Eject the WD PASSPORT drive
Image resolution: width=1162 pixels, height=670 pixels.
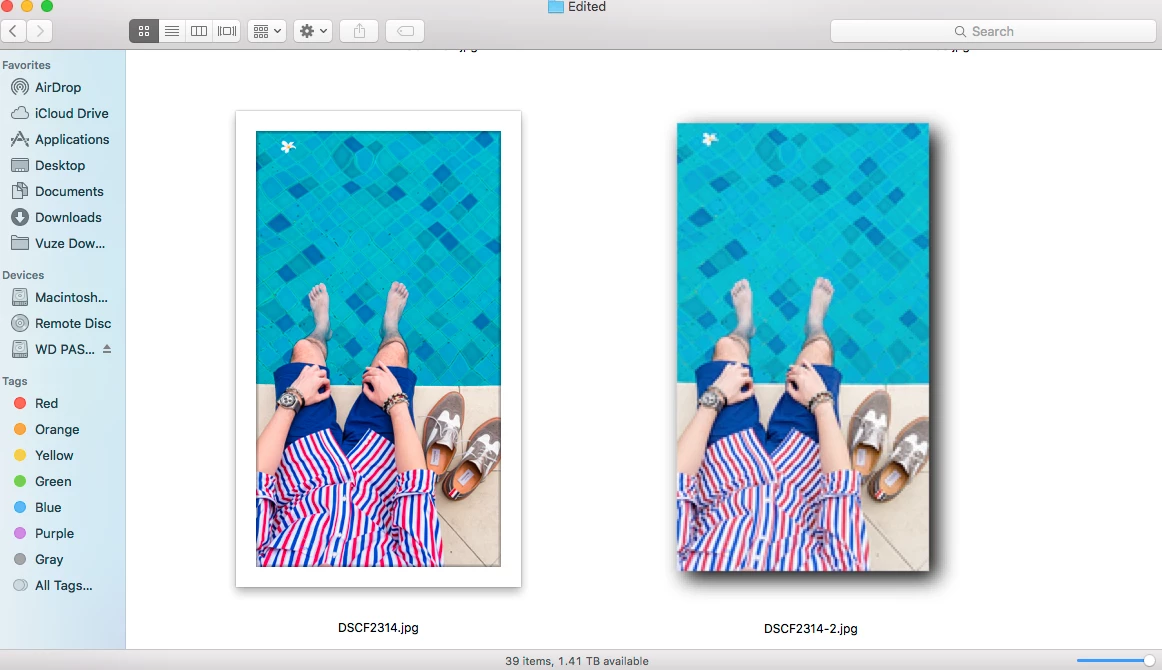pos(107,348)
